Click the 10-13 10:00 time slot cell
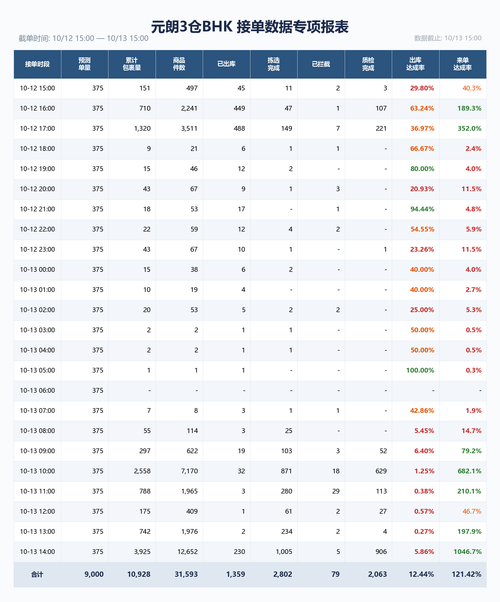The height and width of the screenshot is (602, 500). pyautogui.click(x=37, y=471)
